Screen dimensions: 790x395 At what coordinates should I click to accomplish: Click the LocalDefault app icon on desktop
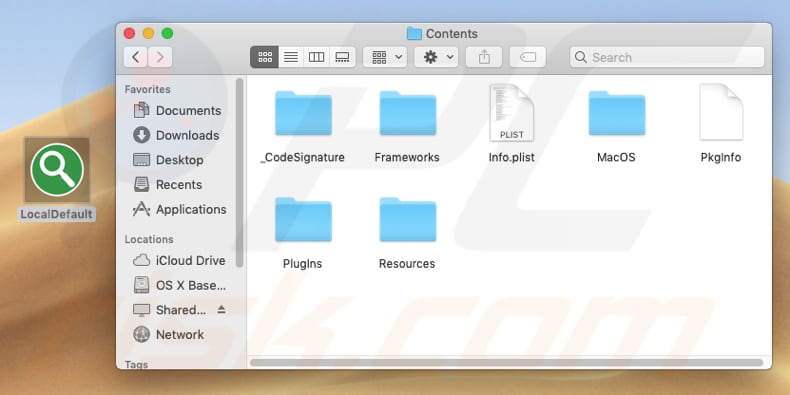click(x=57, y=170)
